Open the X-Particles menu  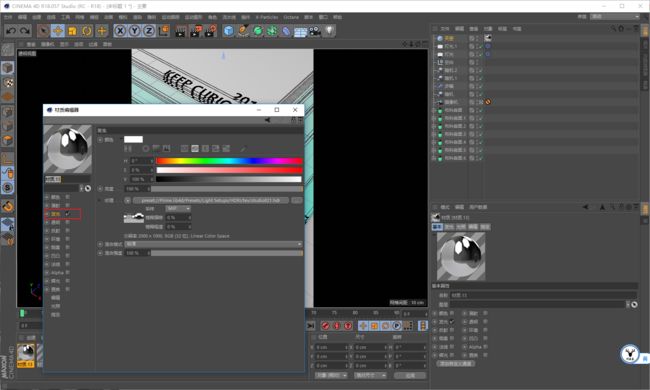click(267, 17)
